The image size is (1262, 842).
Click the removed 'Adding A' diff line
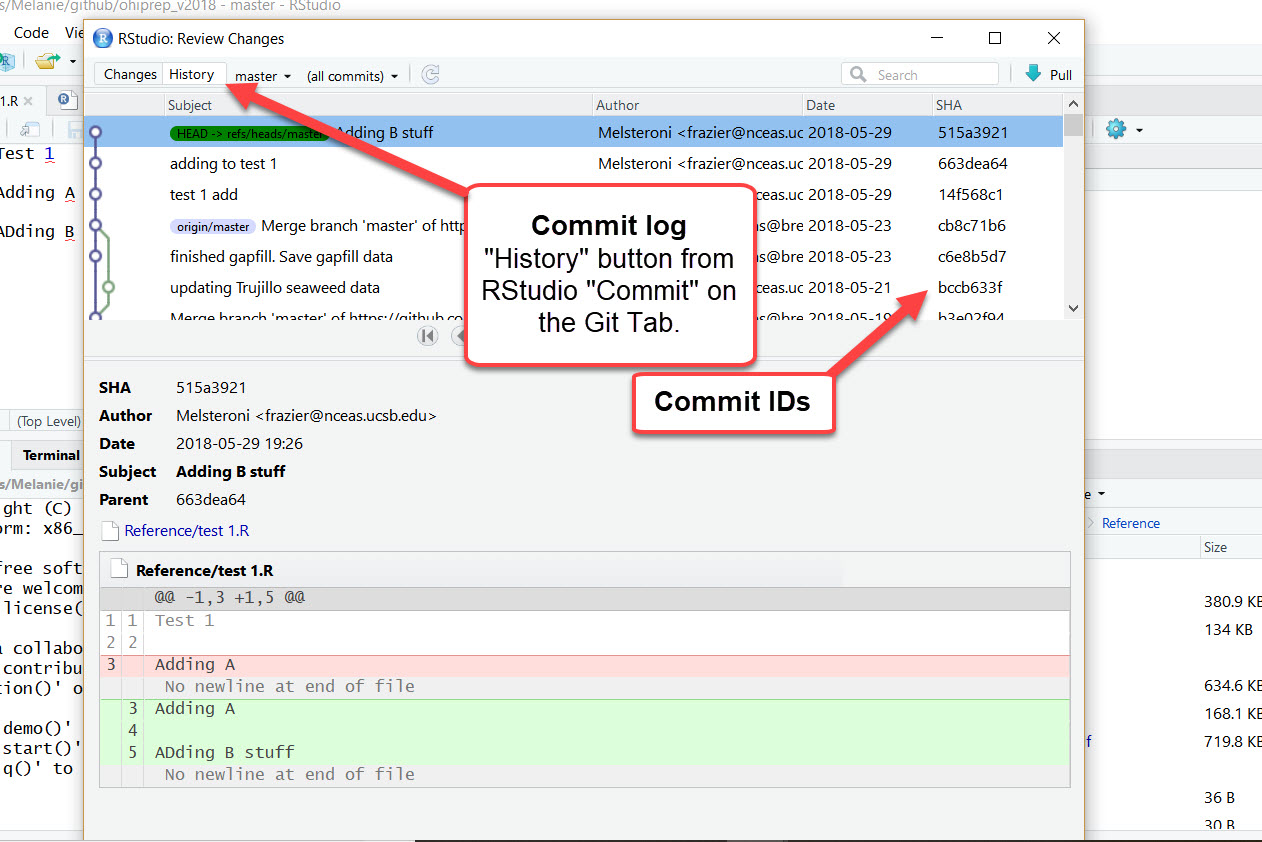click(585, 664)
